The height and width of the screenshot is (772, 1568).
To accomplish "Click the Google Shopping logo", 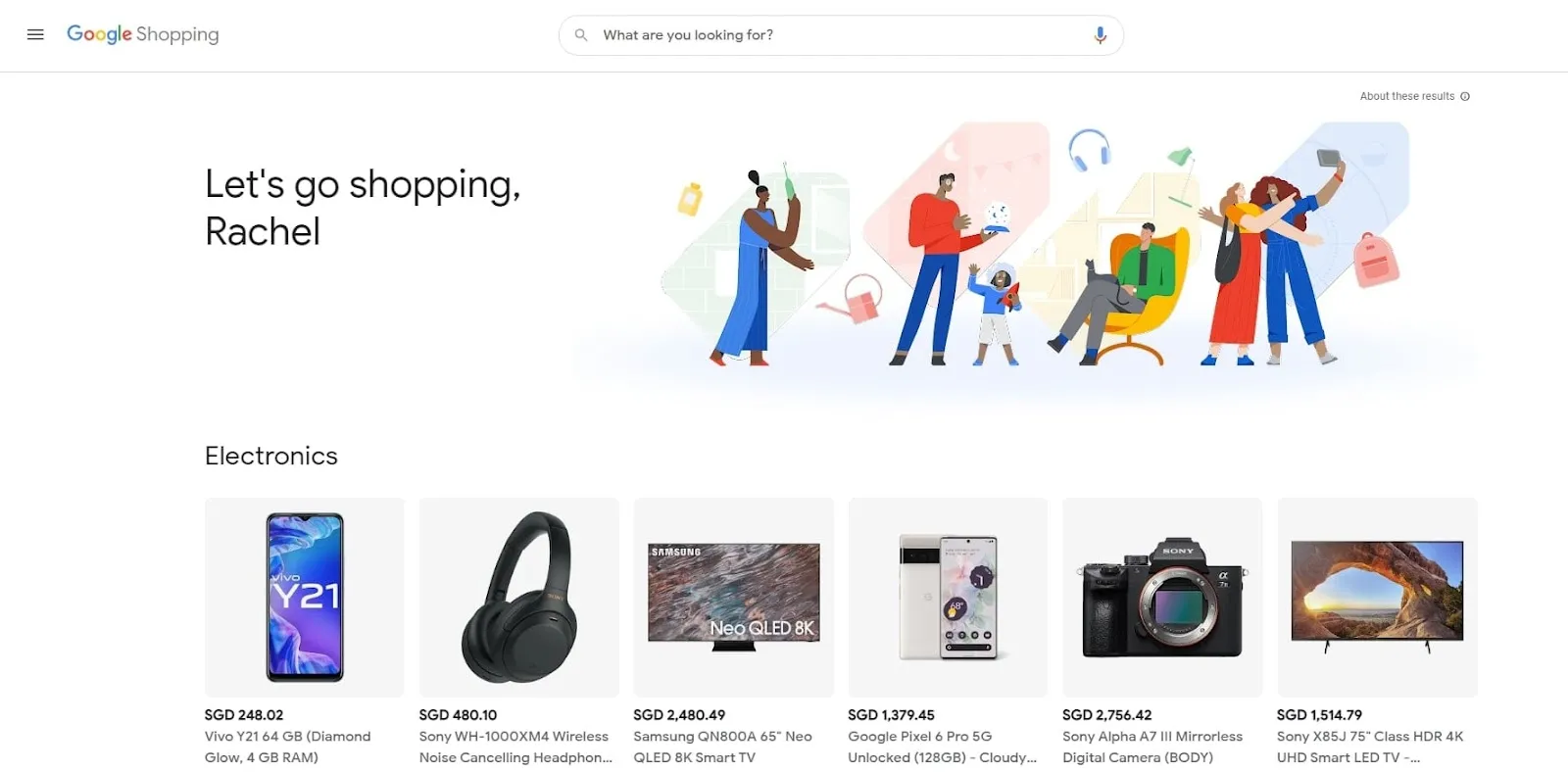I will click(143, 34).
